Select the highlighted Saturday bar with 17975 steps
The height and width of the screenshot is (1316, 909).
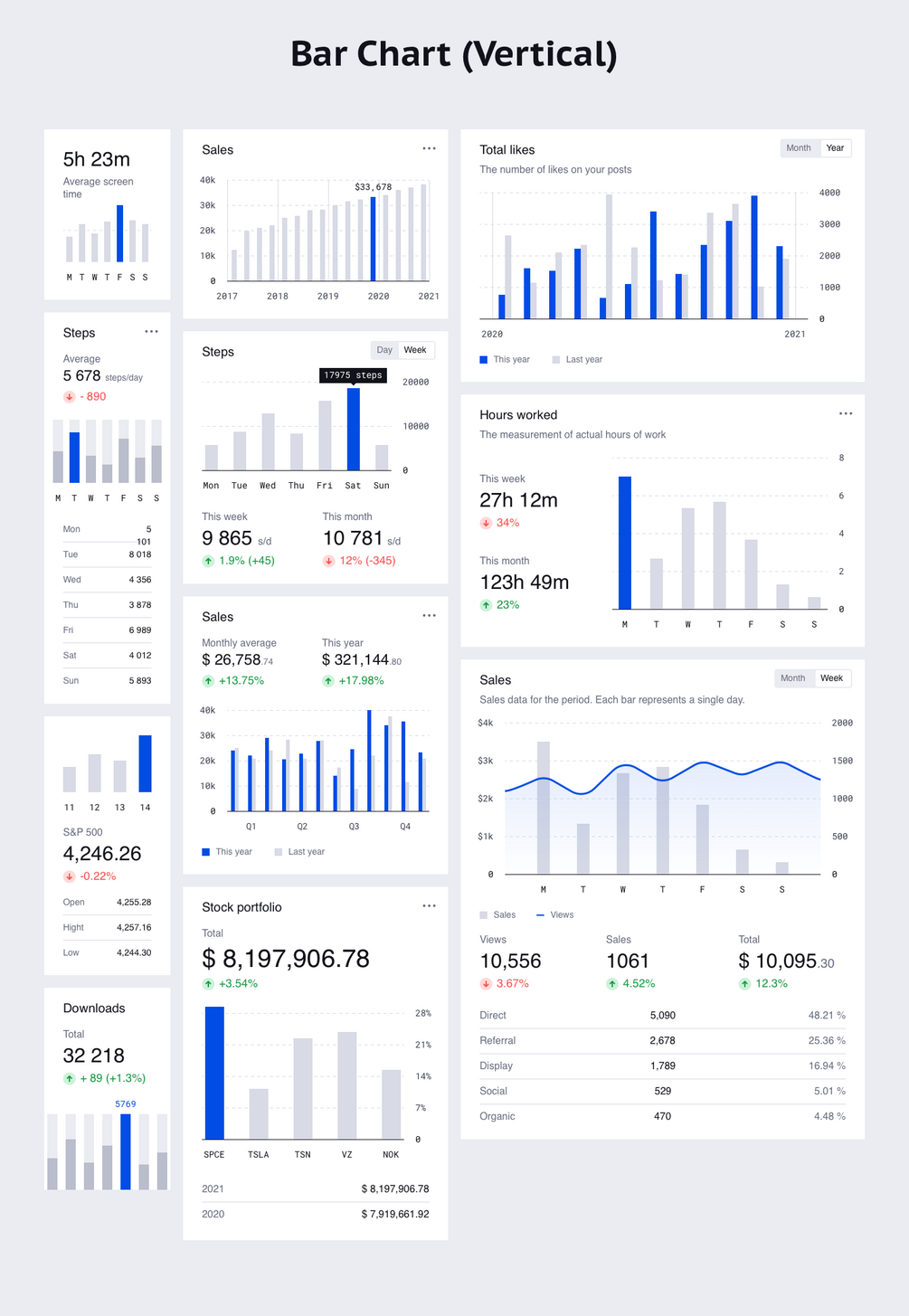[354, 429]
